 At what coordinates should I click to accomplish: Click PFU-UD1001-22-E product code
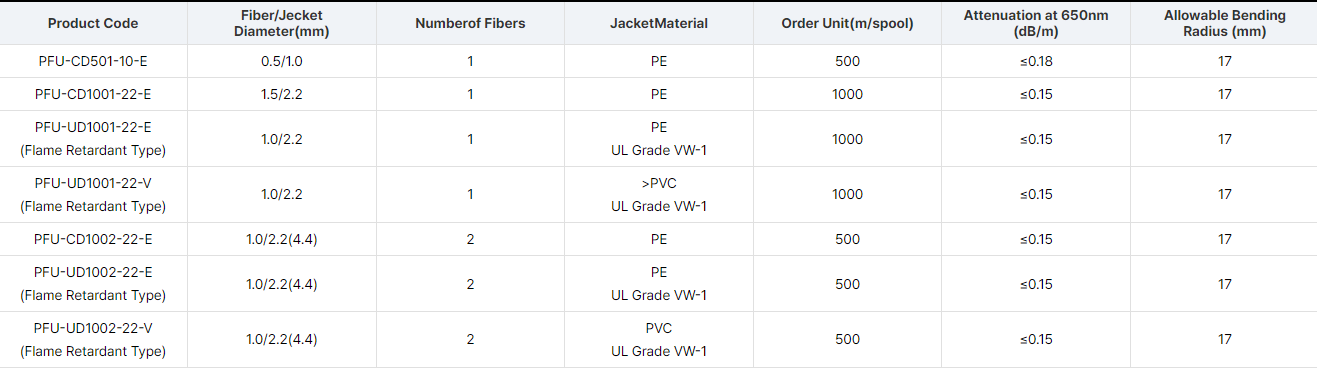coord(93,127)
